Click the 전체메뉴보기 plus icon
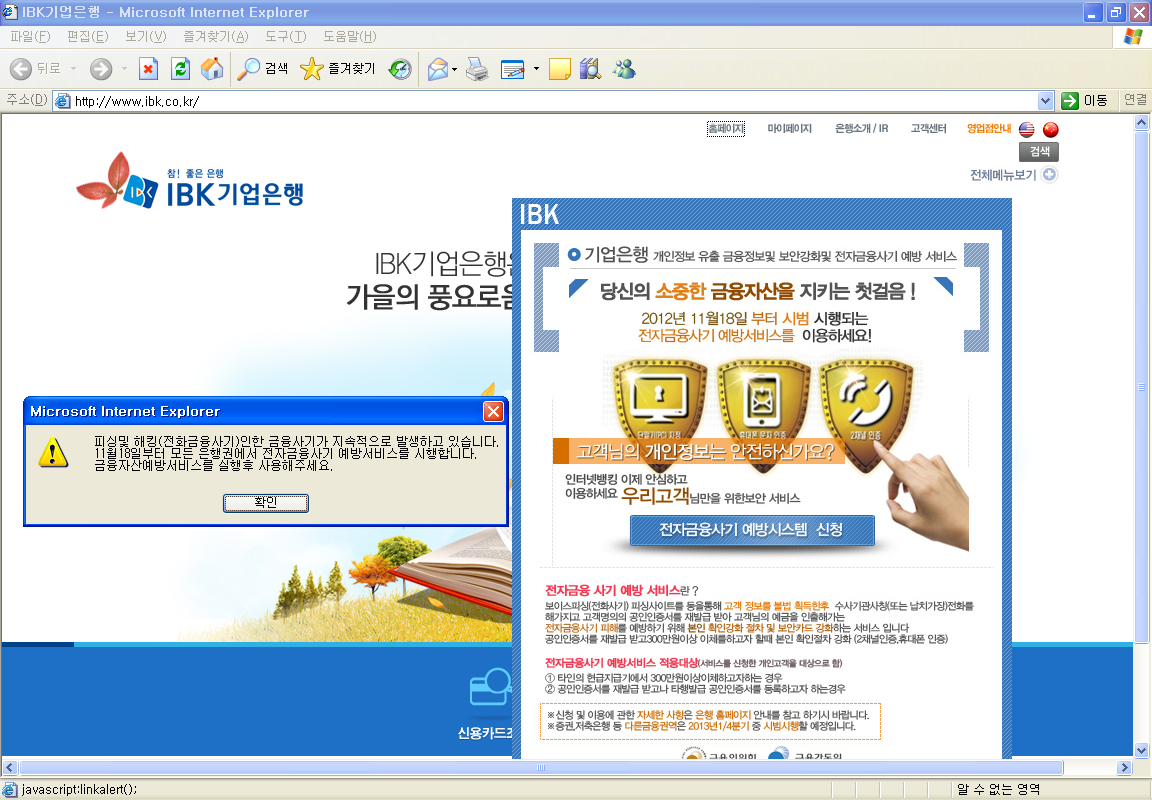 click(1050, 175)
